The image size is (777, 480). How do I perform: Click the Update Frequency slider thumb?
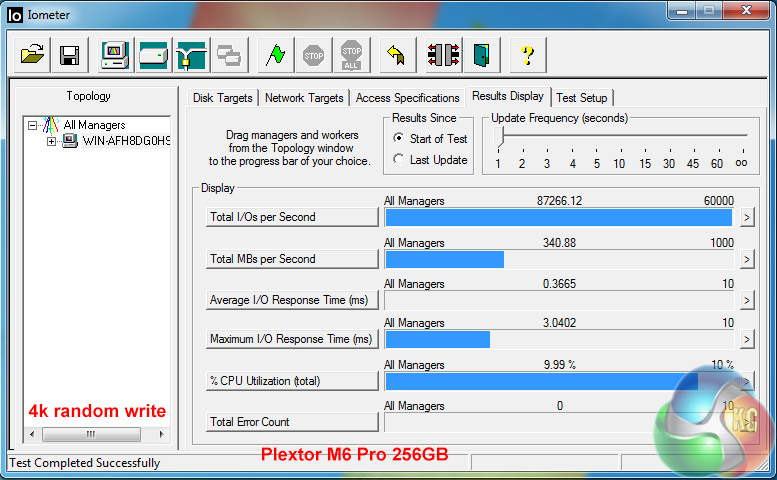click(499, 137)
